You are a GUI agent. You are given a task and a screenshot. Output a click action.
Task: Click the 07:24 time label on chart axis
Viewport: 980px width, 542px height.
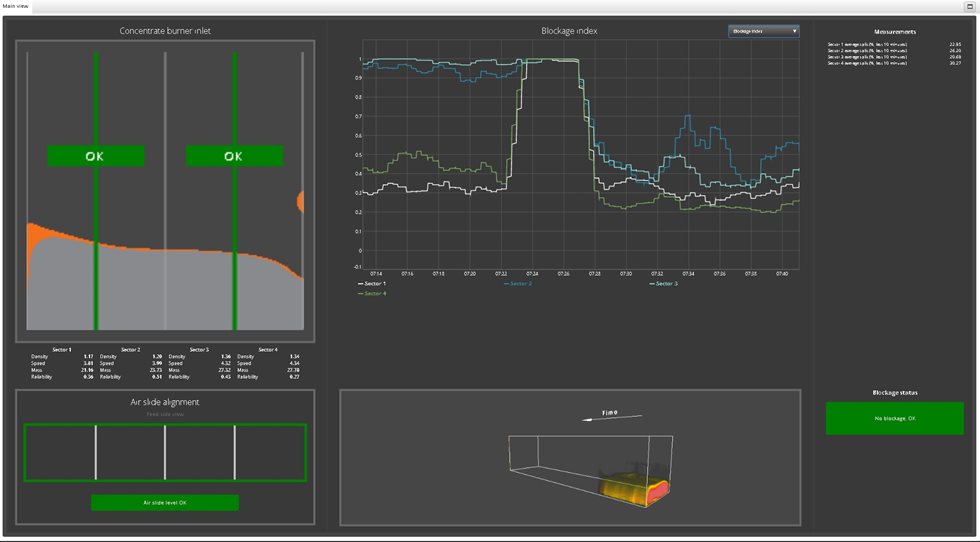531,273
